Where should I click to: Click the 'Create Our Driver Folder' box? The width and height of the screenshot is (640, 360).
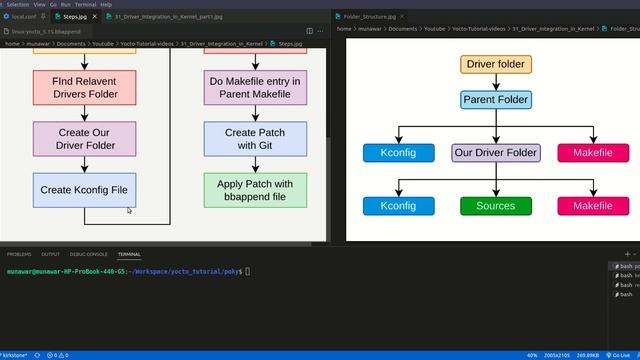click(x=84, y=139)
